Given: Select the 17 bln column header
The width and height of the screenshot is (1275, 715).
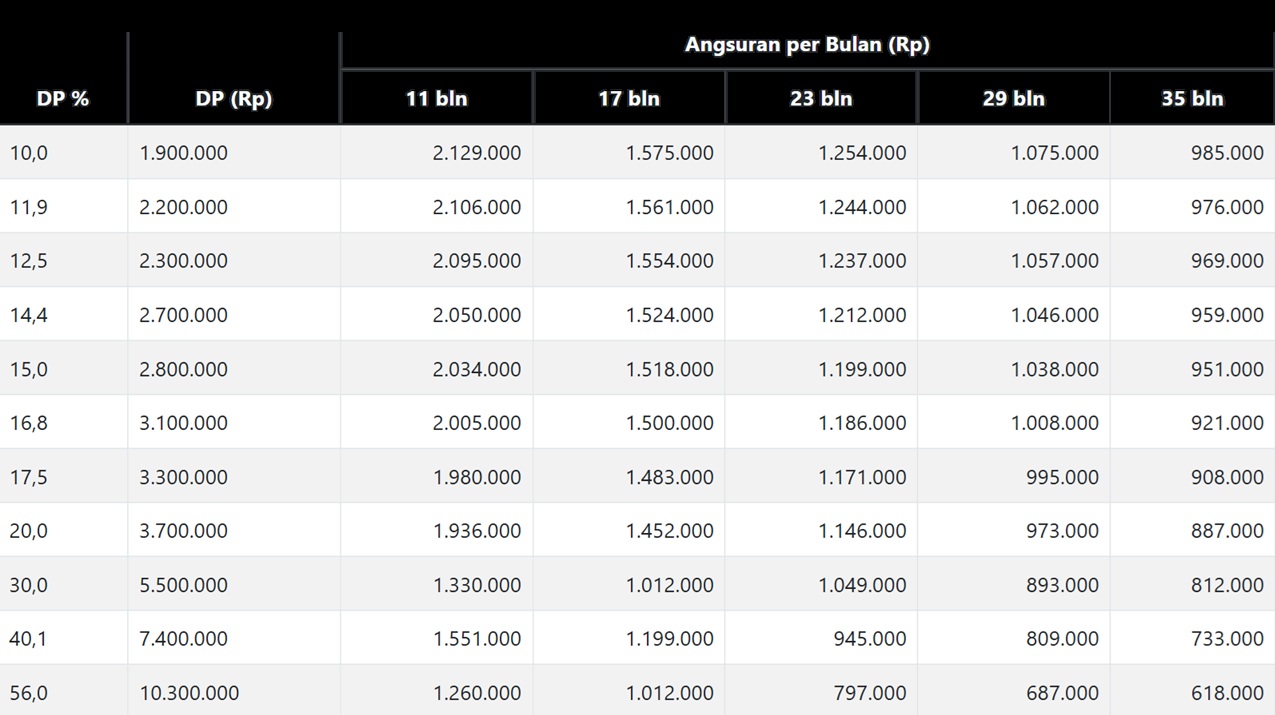Looking at the screenshot, I should [x=629, y=98].
